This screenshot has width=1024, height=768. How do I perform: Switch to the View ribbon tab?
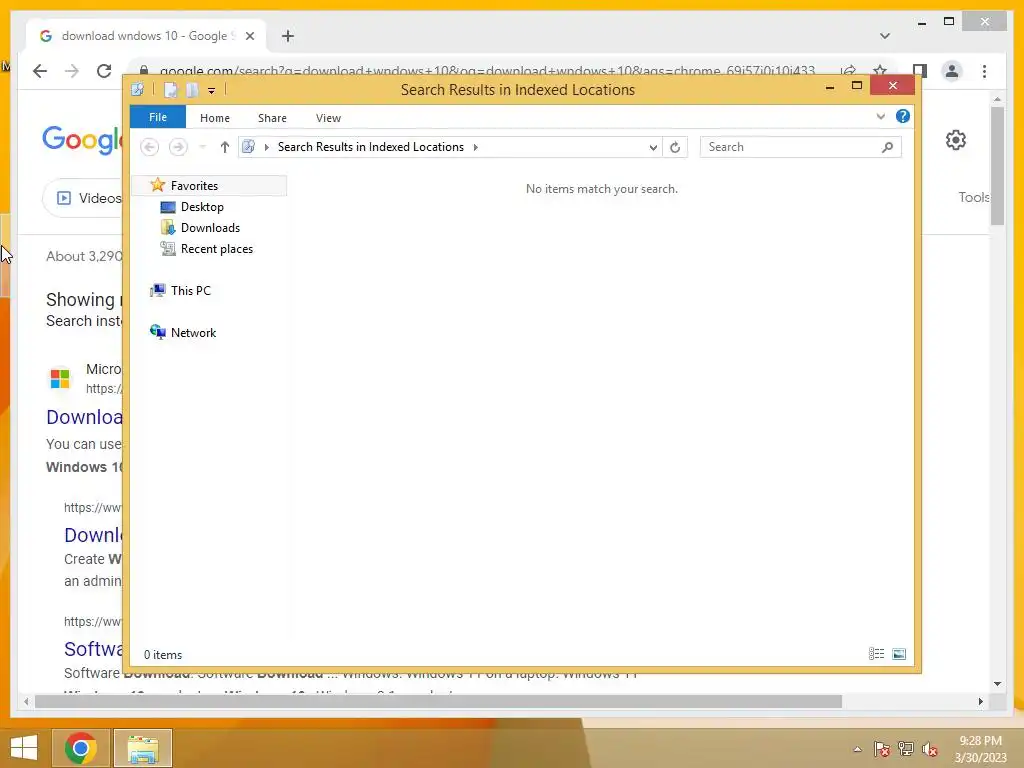click(x=328, y=118)
